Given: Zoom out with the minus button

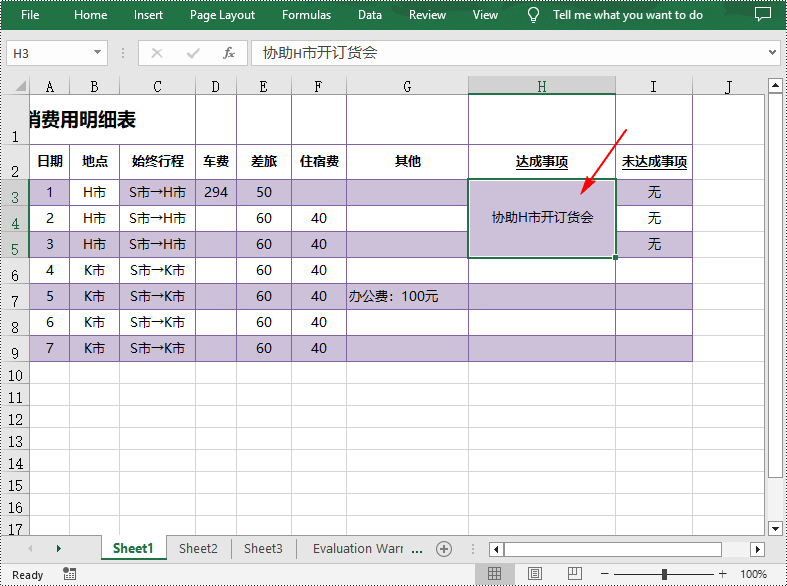Looking at the screenshot, I should [605, 574].
